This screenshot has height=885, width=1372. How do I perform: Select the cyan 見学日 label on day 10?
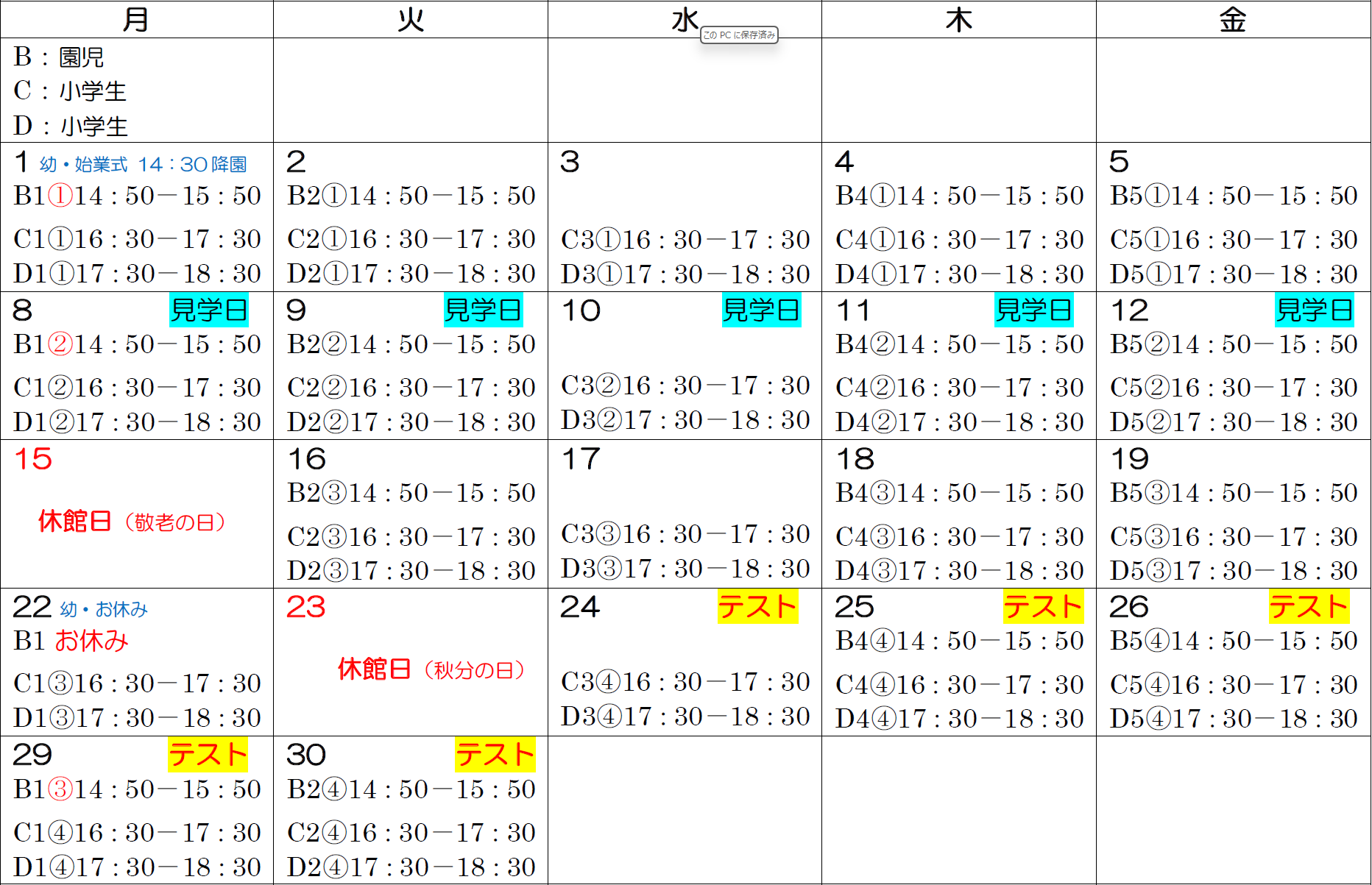pos(761,310)
